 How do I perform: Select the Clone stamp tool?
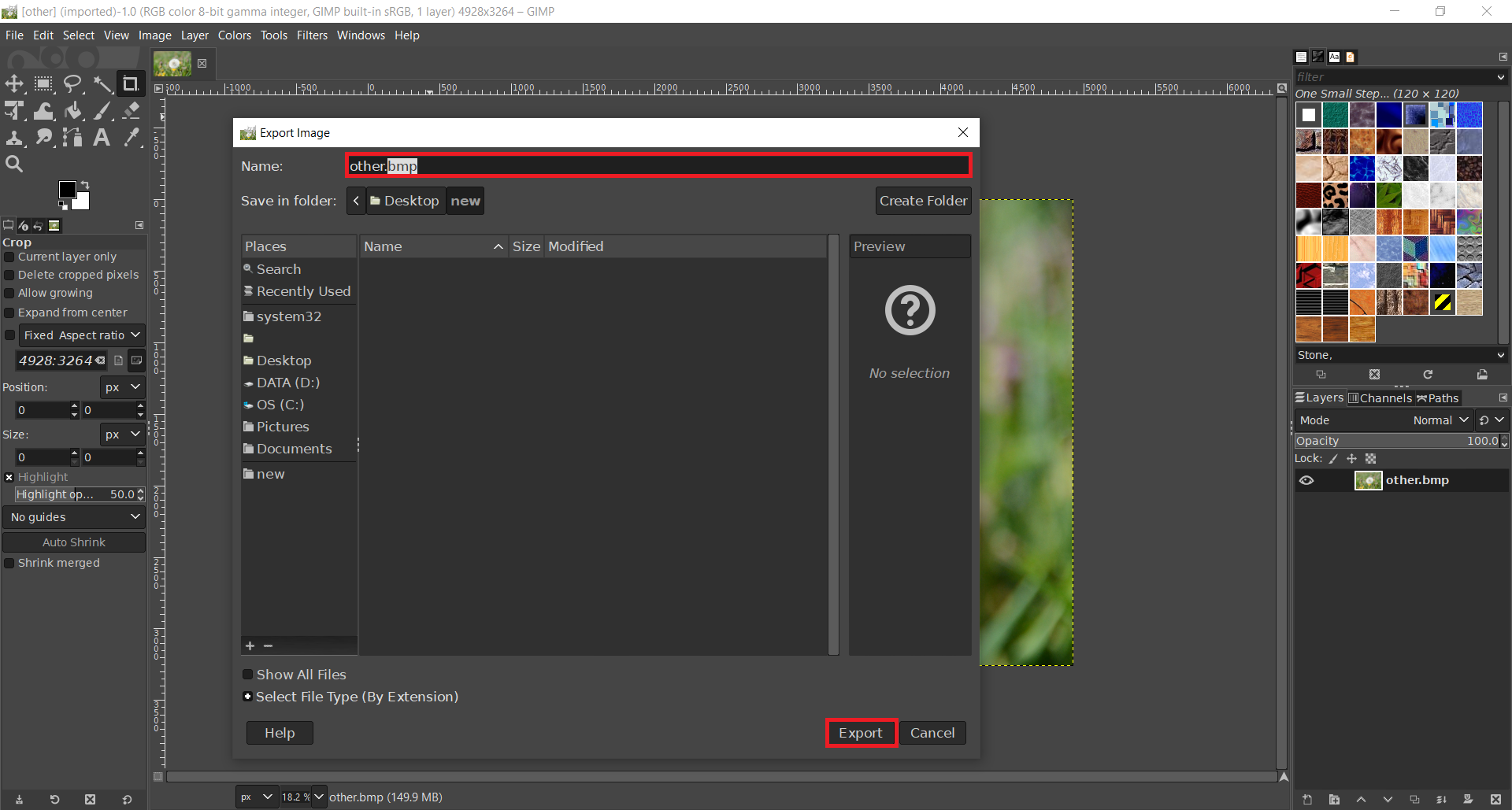point(14,138)
